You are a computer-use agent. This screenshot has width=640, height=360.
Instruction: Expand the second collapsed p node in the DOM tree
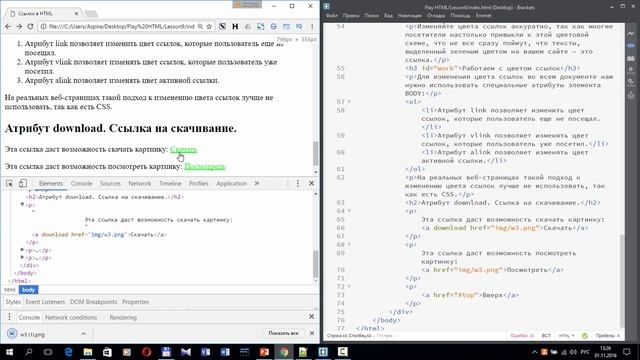coord(22,257)
